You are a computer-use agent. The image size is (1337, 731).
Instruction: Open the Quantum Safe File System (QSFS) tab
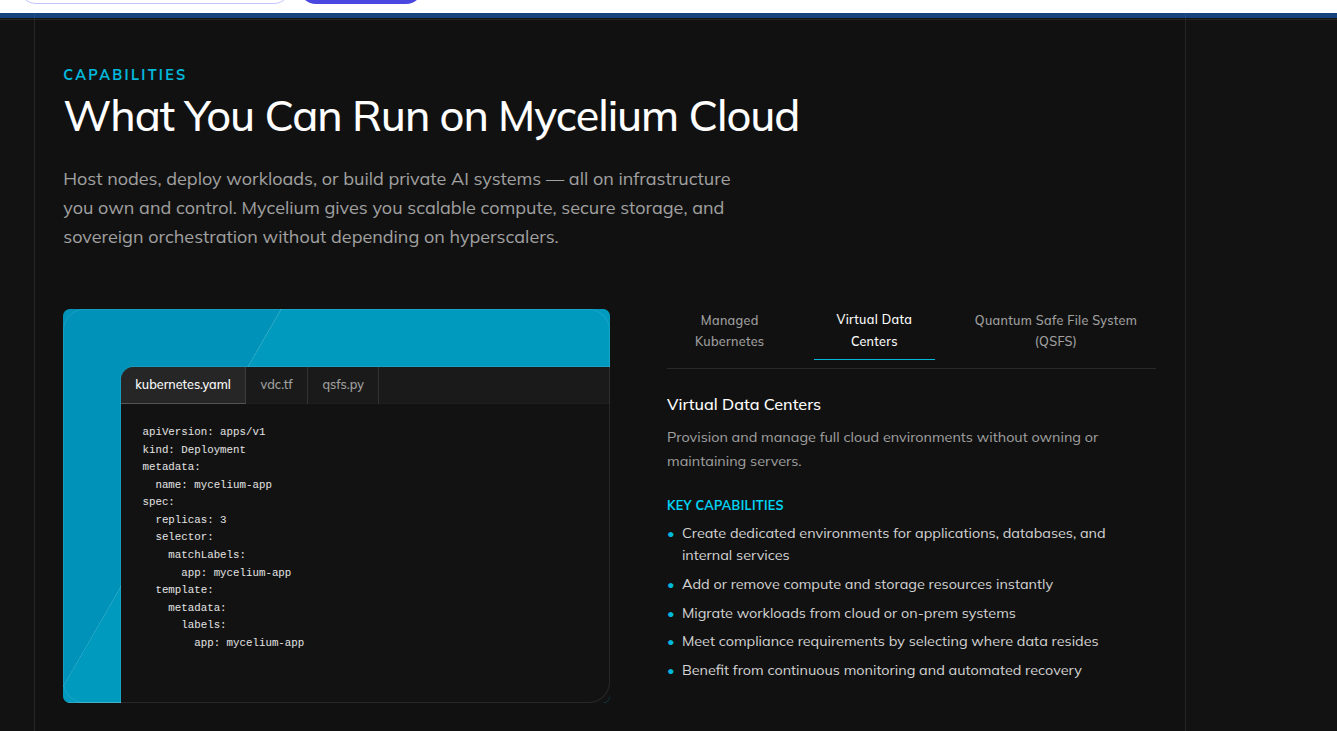[1055, 331]
